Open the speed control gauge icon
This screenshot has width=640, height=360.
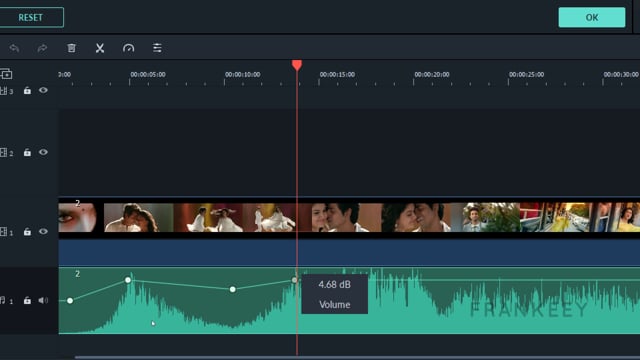tap(129, 48)
